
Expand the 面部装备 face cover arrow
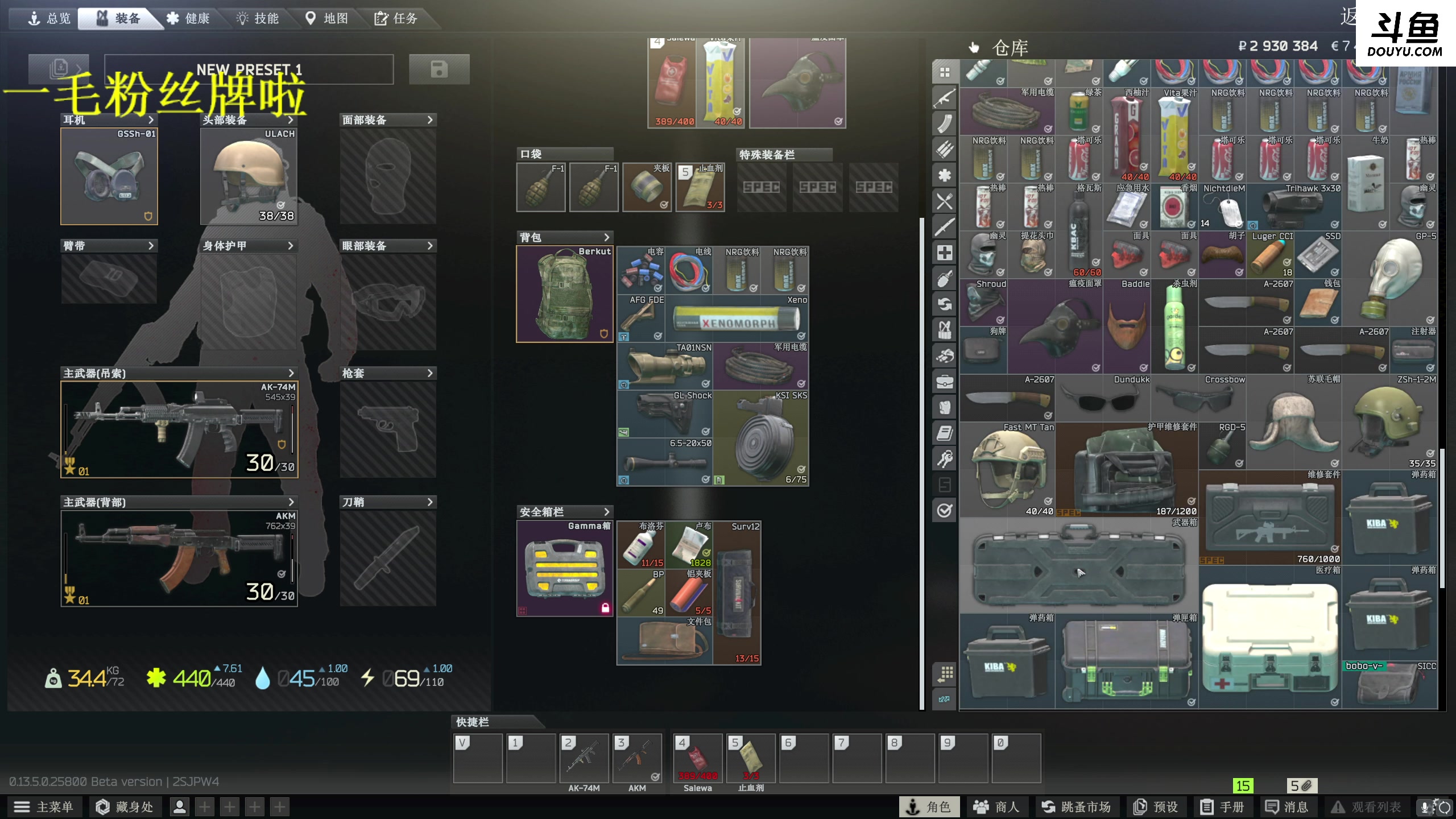tap(430, 119)
